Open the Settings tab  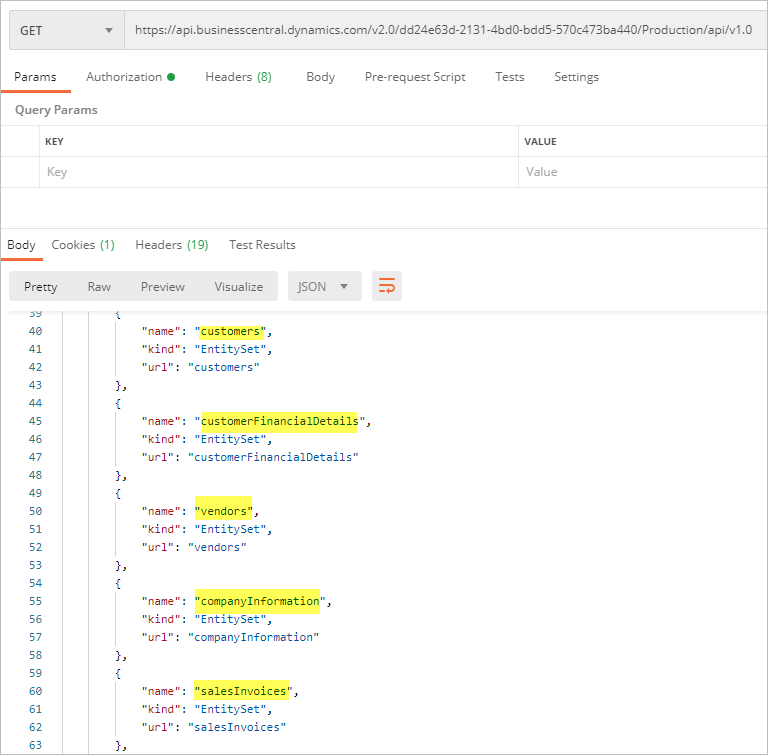click(576, 77)
